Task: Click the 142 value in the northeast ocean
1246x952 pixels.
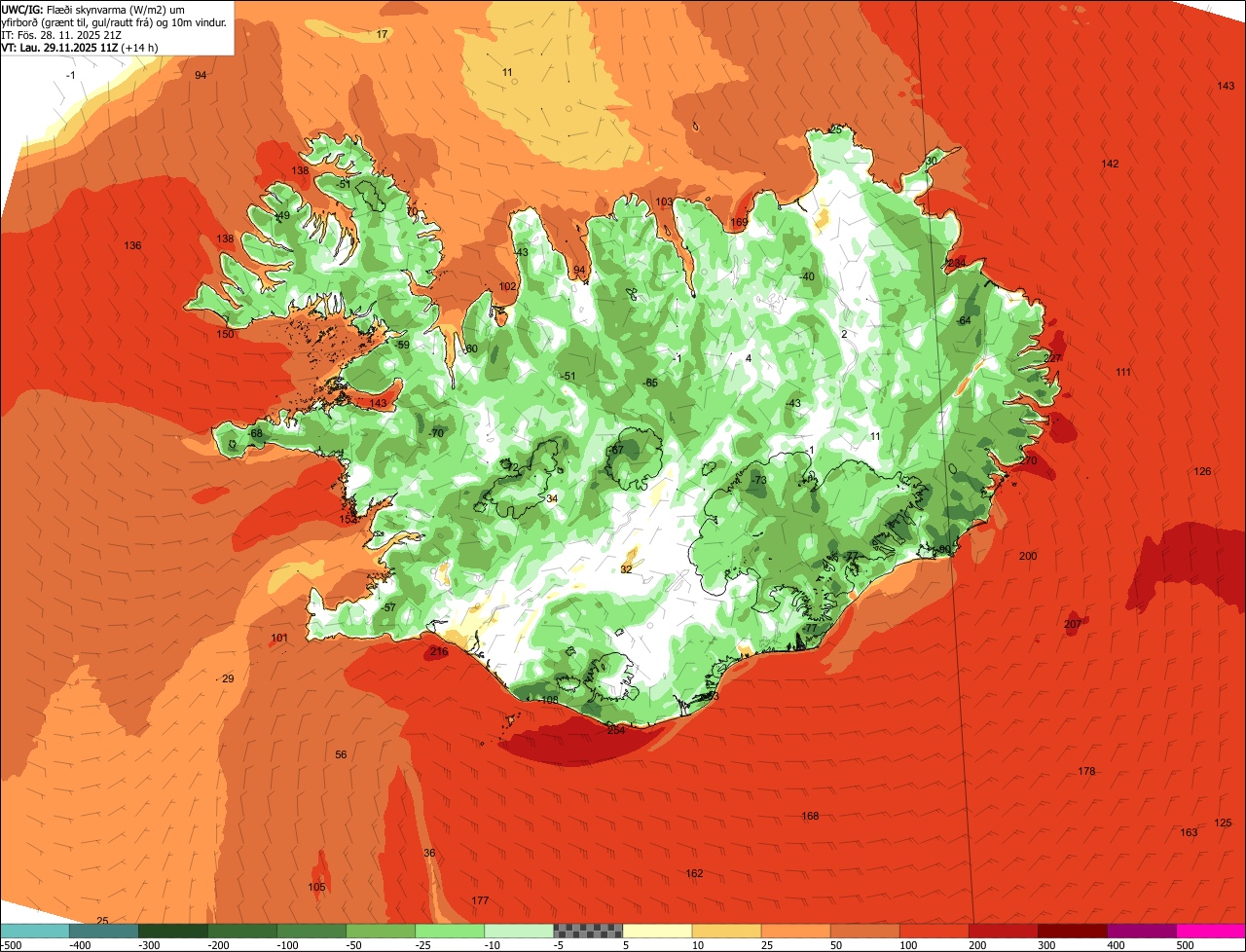Action: tap(1110, 164)
